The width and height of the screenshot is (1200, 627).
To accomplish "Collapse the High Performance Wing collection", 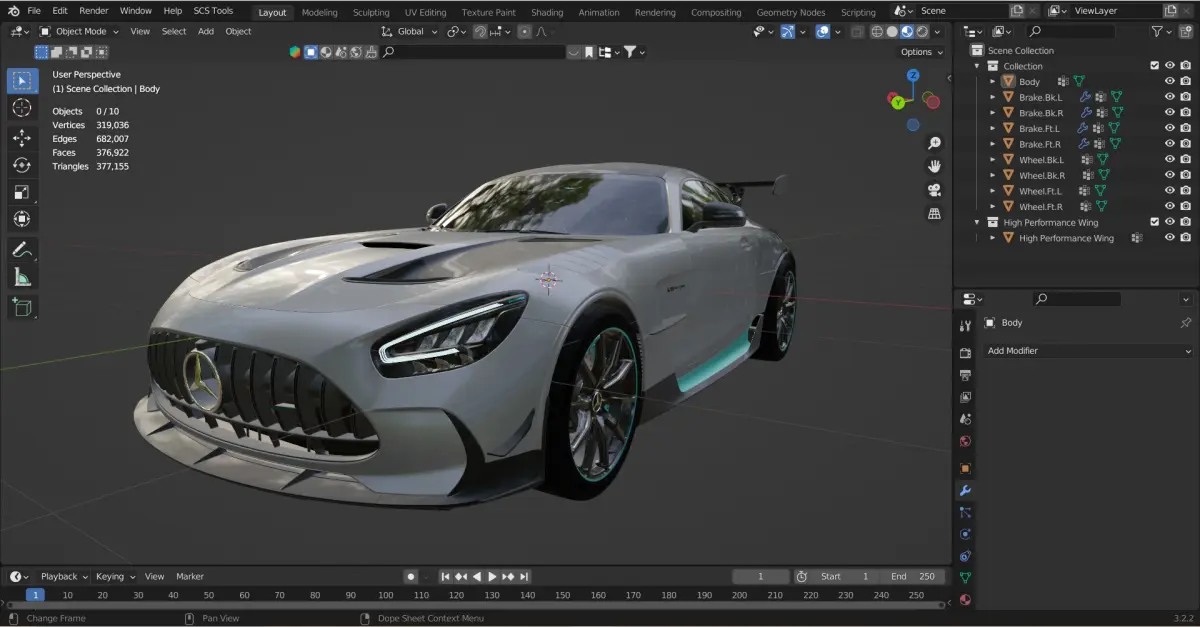I will tap(977, 222).
